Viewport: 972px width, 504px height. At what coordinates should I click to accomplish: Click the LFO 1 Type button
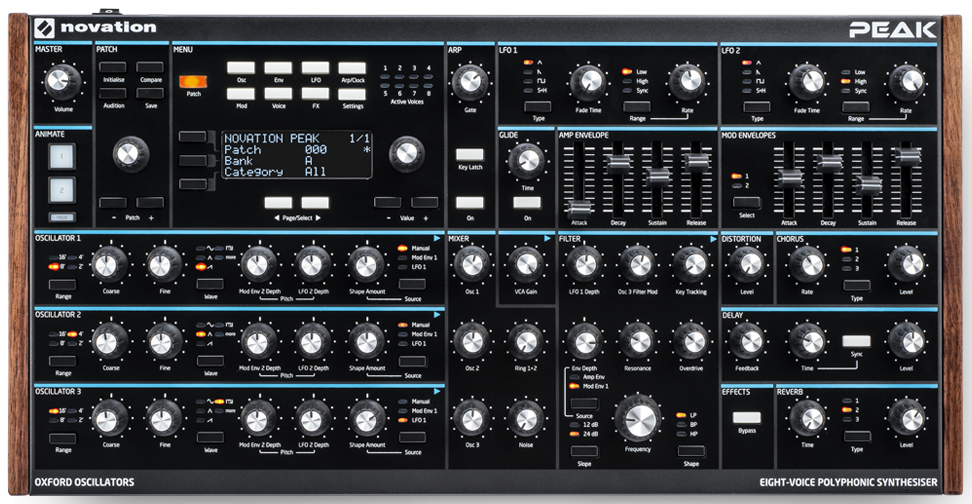coord(537,107)
